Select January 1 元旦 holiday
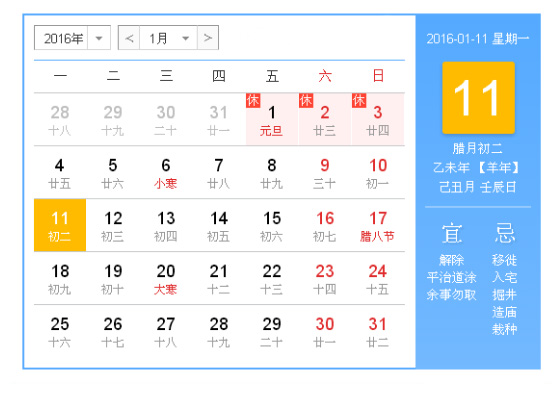The height and width of the screenshot is (420, 560). (272, 119)
